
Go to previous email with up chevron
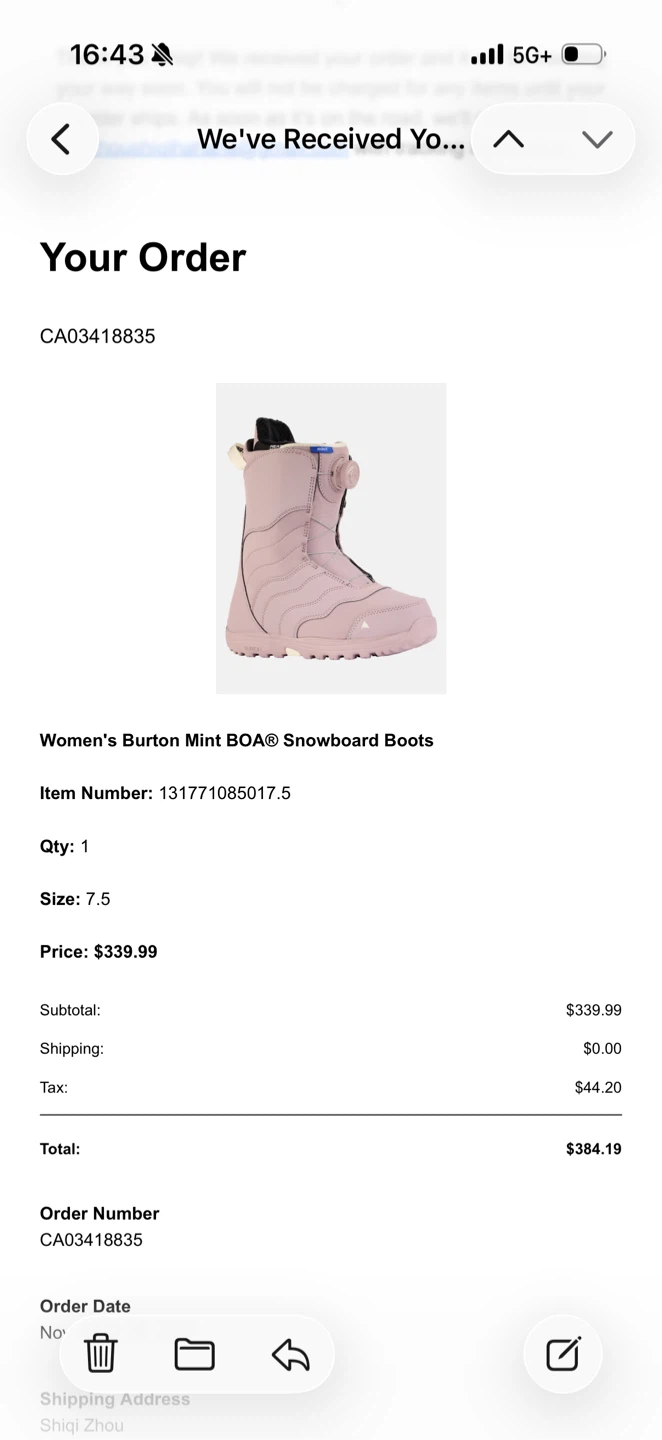click(x=509, y=139)
